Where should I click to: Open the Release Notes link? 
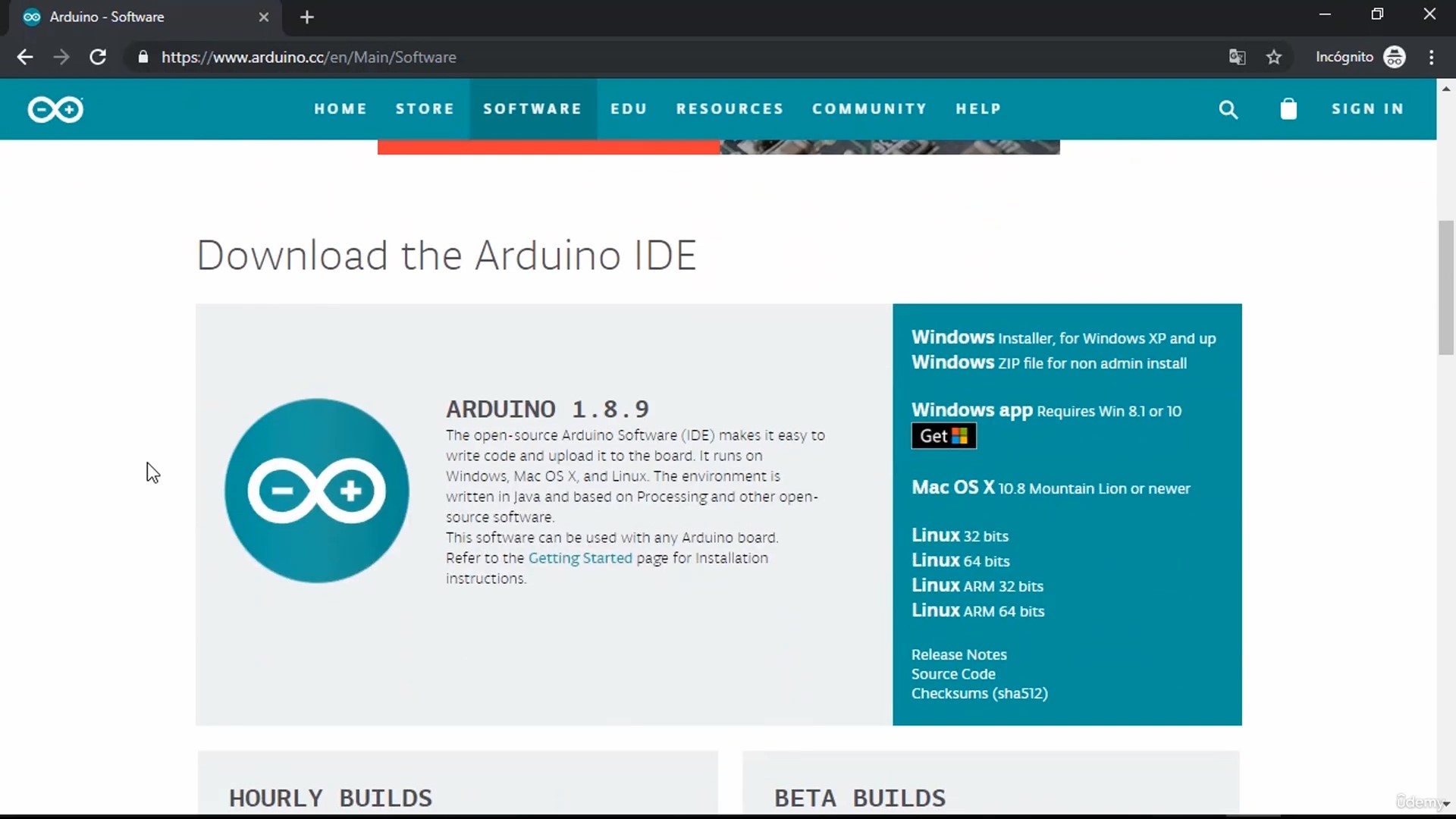pos(959,654)
